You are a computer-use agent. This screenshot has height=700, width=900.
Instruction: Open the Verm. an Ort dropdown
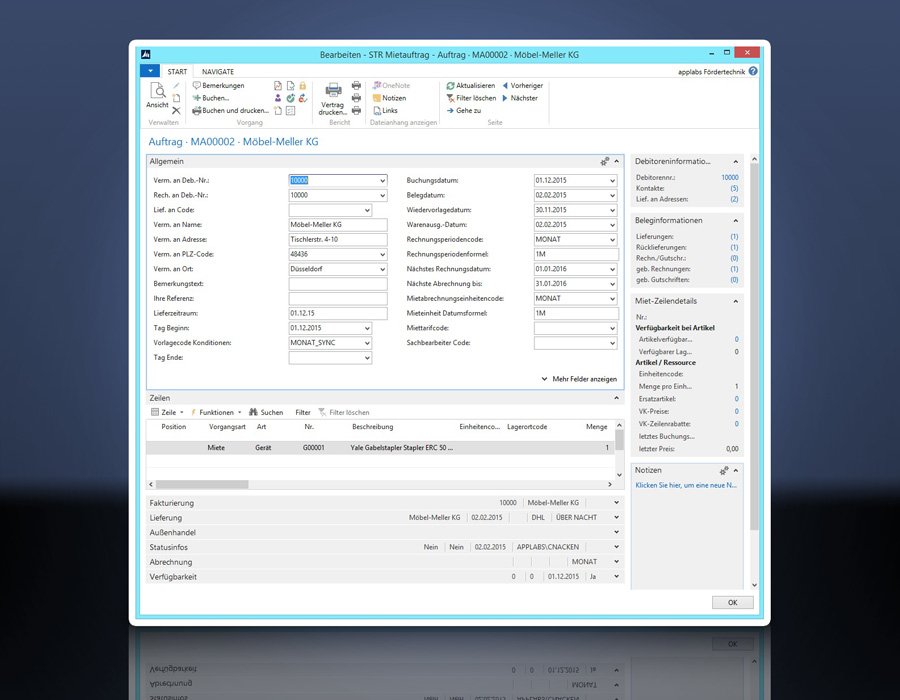pyautogui.click(x=382, y=269)
